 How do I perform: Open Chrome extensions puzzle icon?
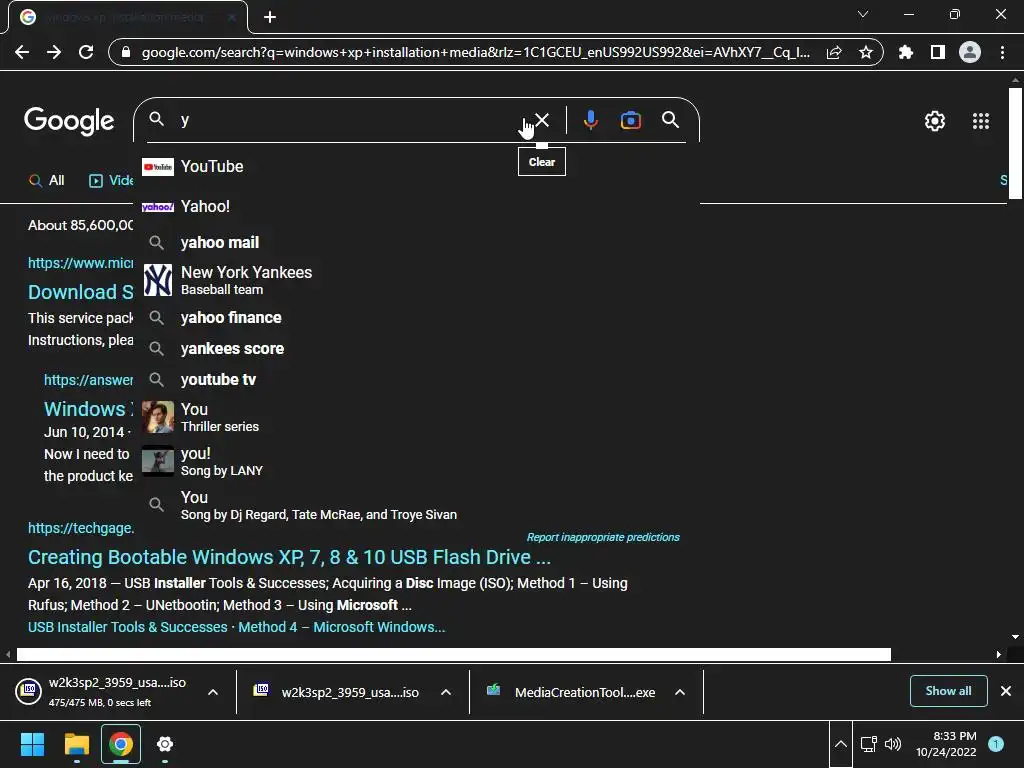(906, 52)
